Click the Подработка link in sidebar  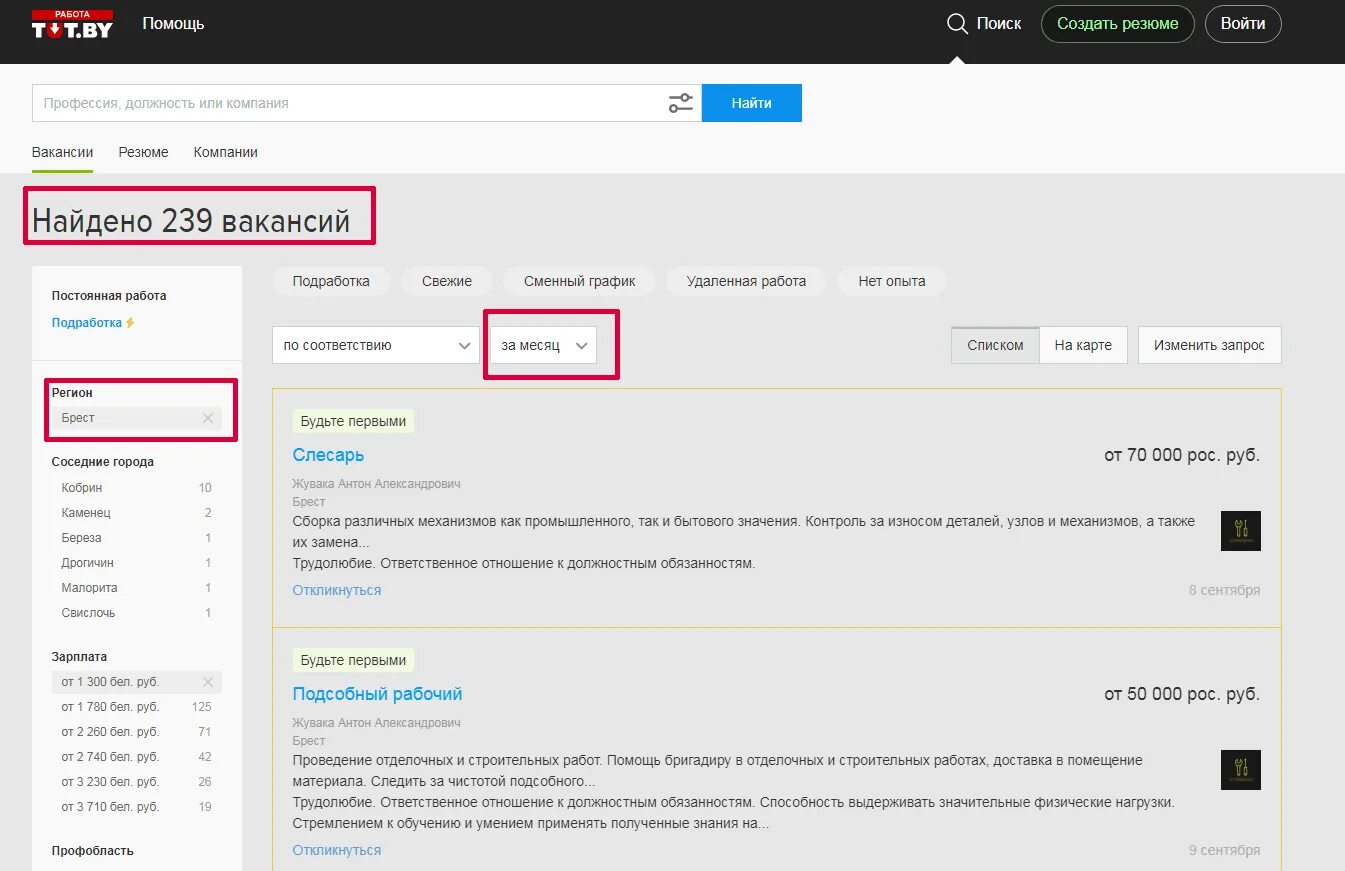(x=87, y=323)
